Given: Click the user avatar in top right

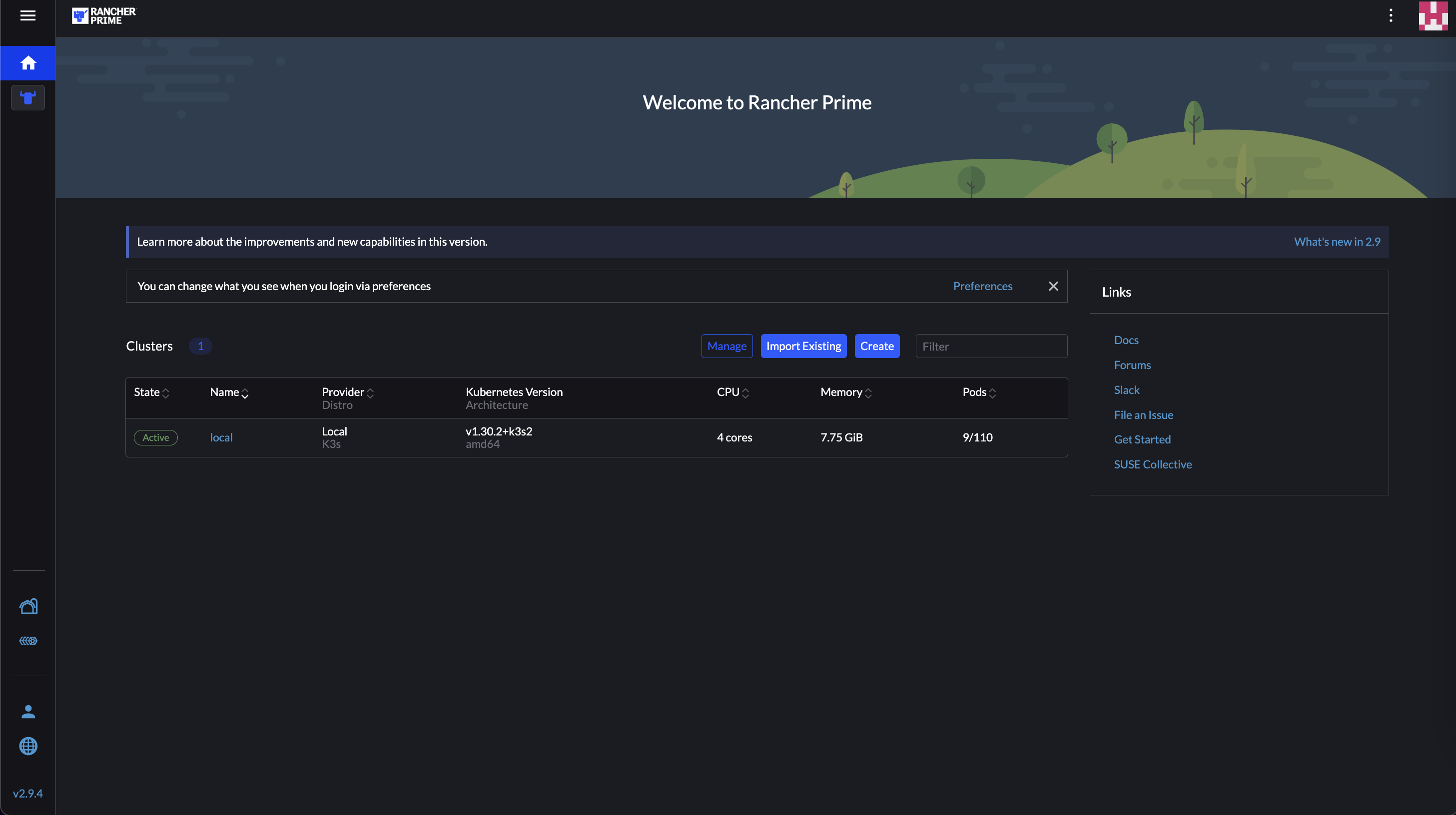Looking at the screenshot, I should pyautogui.click(x=1433, y=16).
